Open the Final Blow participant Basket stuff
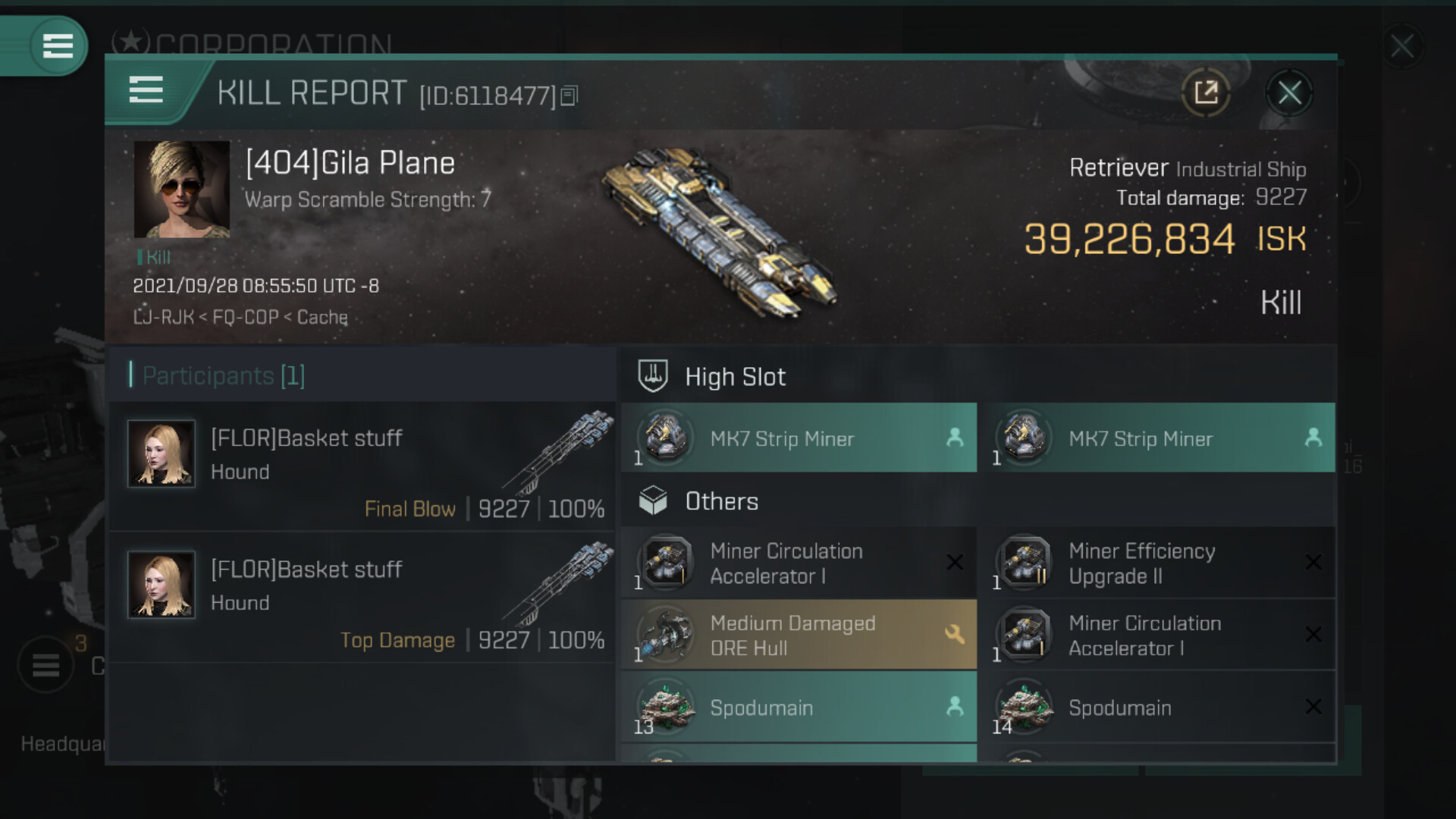 click(306, 438)
